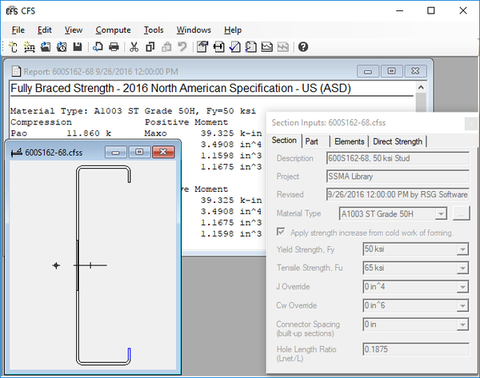
Task: Click the Print Preview icon
Action: click(98, 47)
